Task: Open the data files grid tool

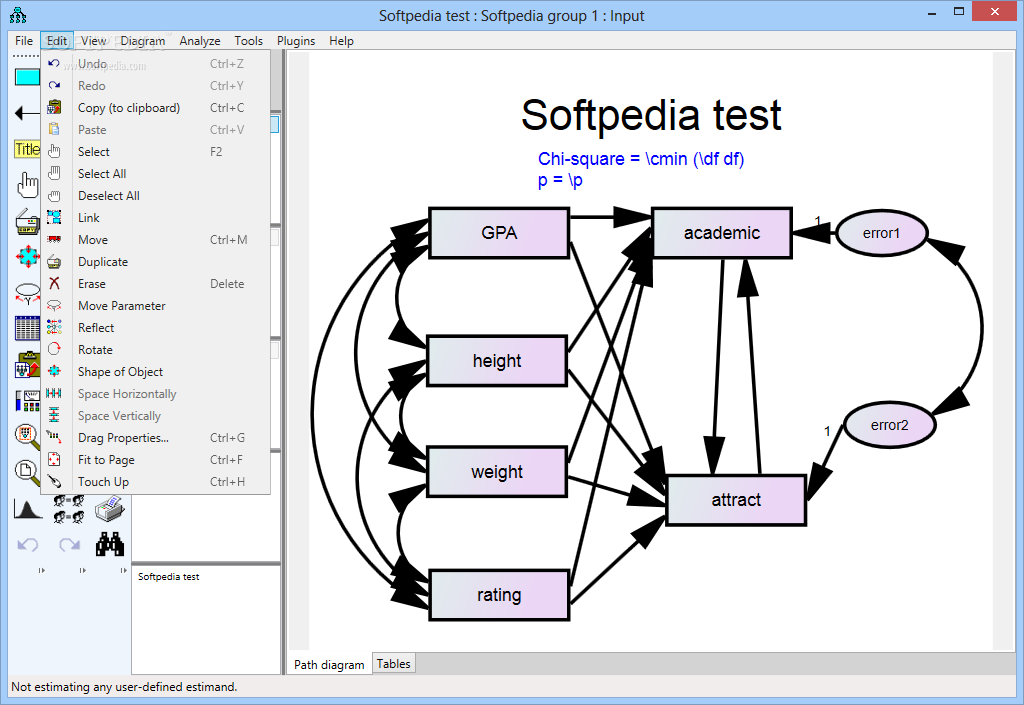Action: (27, 328)
